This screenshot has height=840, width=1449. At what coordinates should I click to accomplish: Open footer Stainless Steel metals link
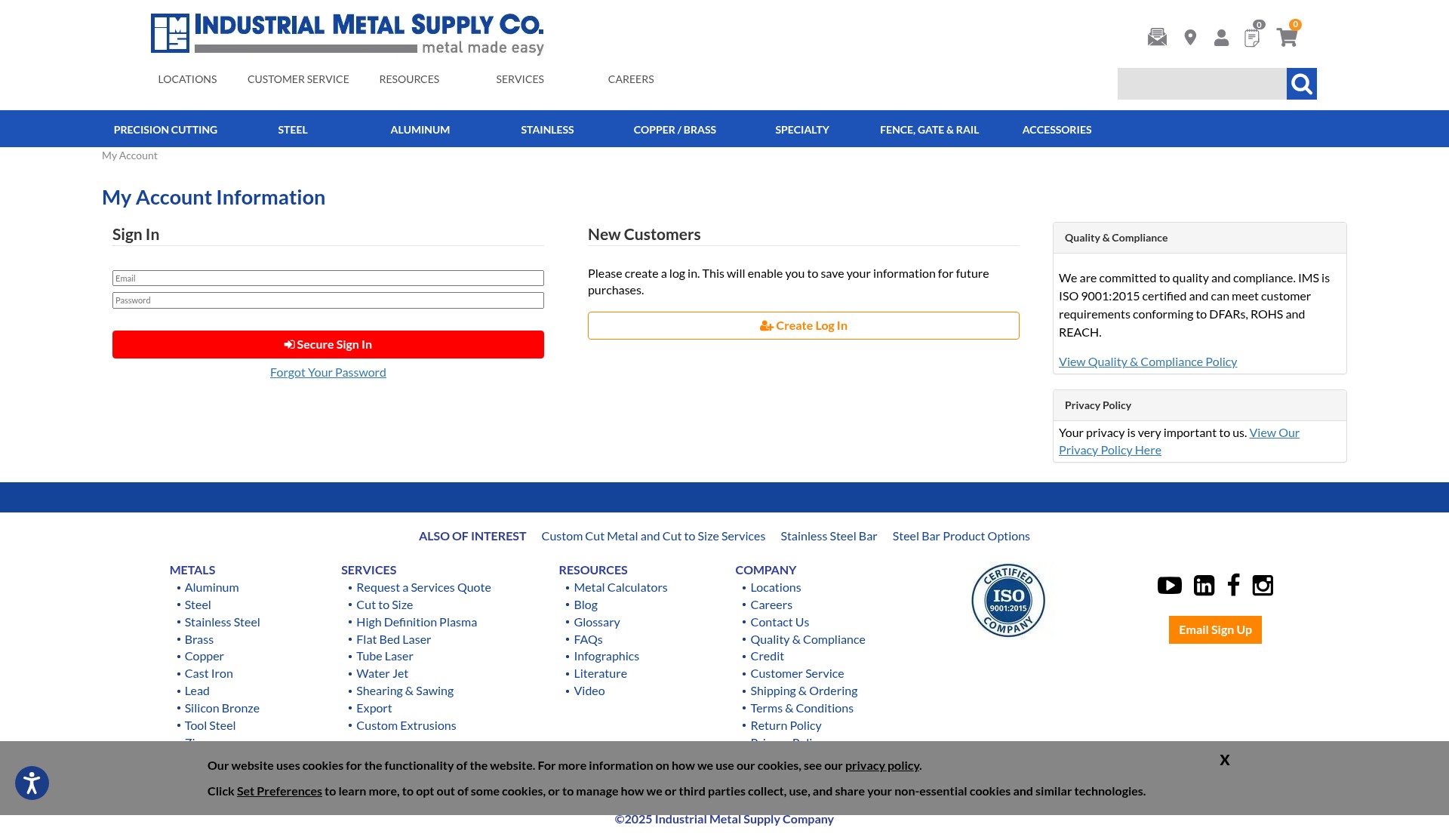click(223, 623)
